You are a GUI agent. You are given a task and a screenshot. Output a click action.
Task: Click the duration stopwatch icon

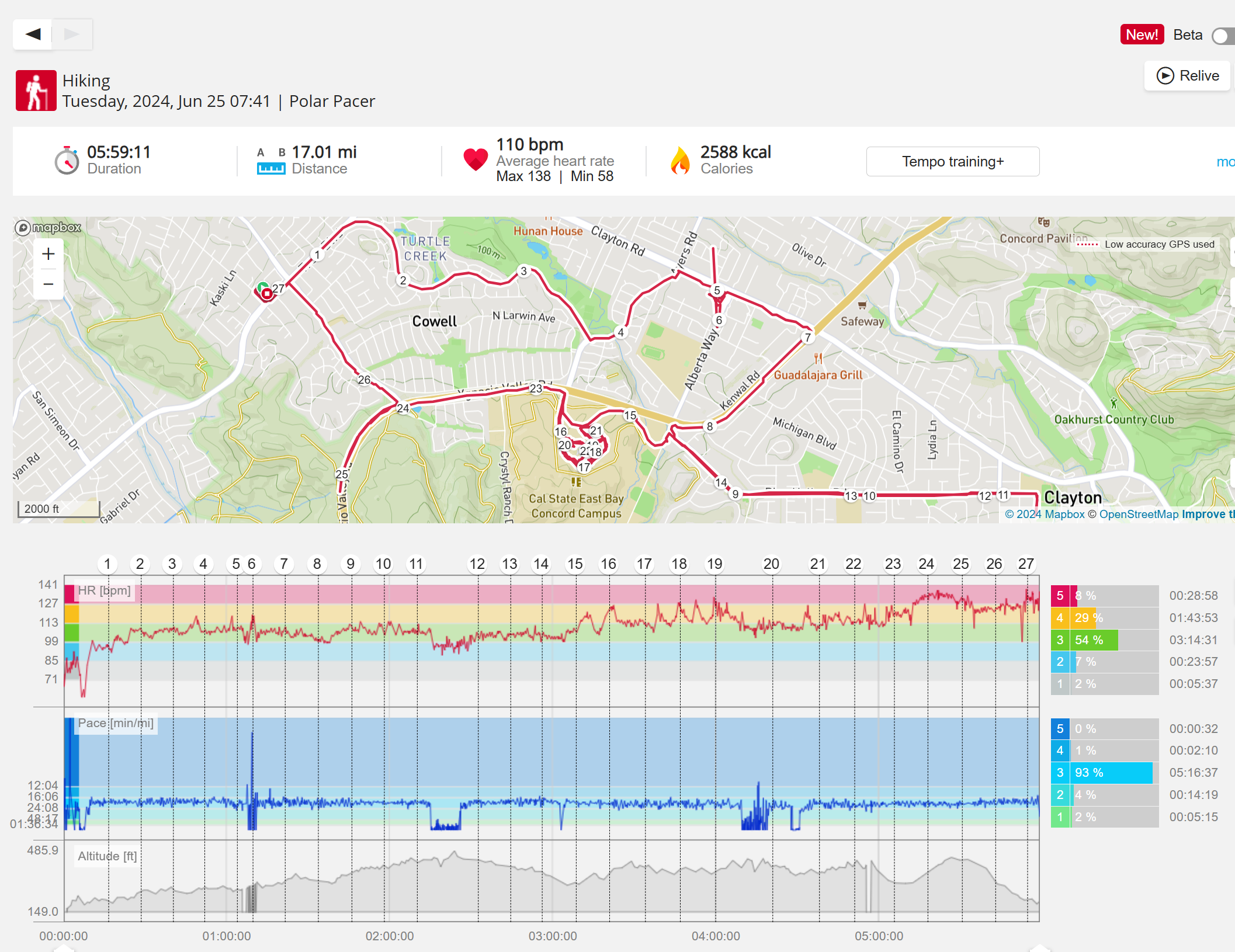[67, 161]
